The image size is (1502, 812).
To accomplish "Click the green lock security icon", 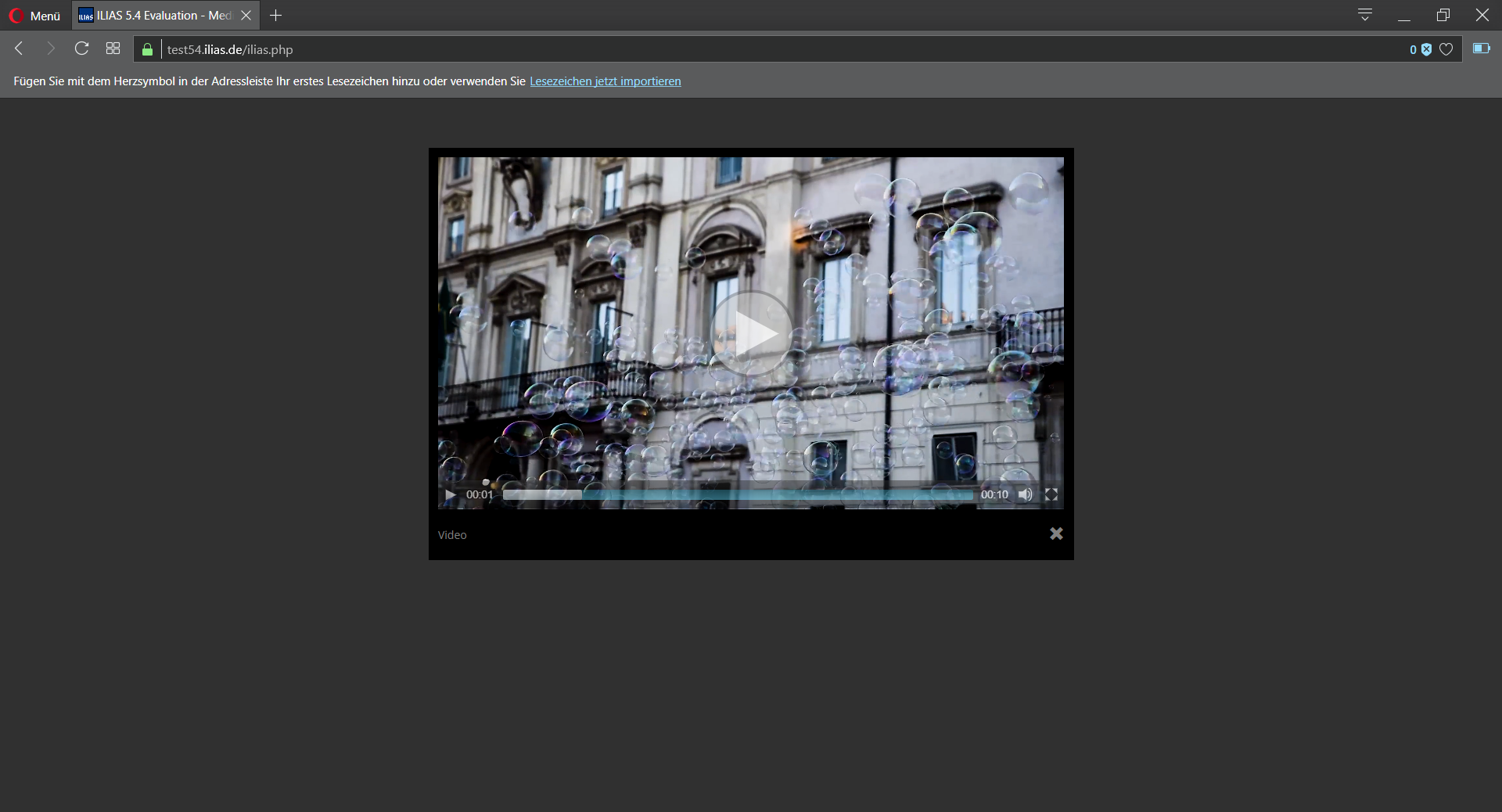I will 147,49.
